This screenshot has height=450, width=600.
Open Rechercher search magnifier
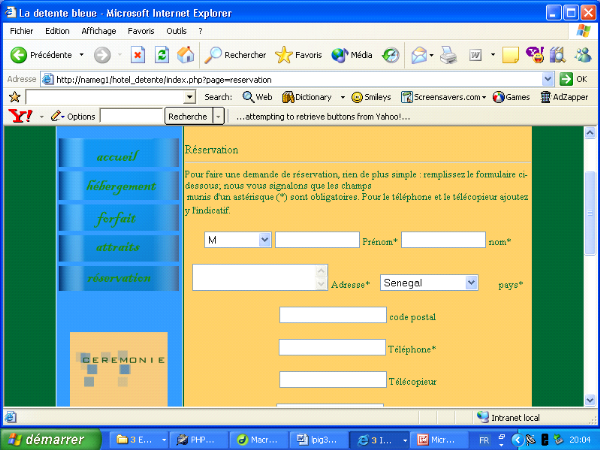pos(235,55)
